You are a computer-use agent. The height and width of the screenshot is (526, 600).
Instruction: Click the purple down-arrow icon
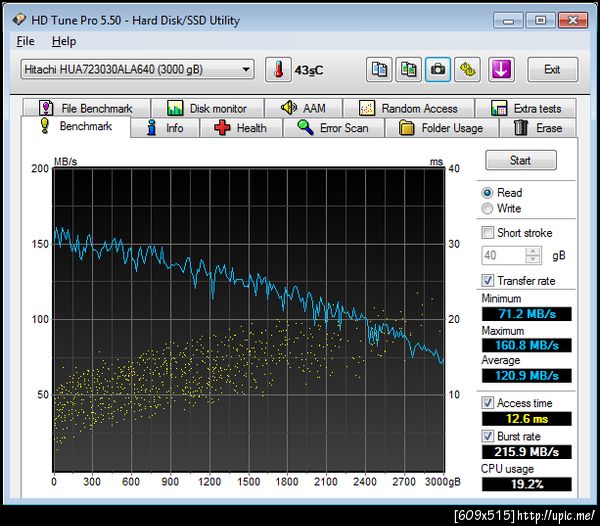point(501,70)
